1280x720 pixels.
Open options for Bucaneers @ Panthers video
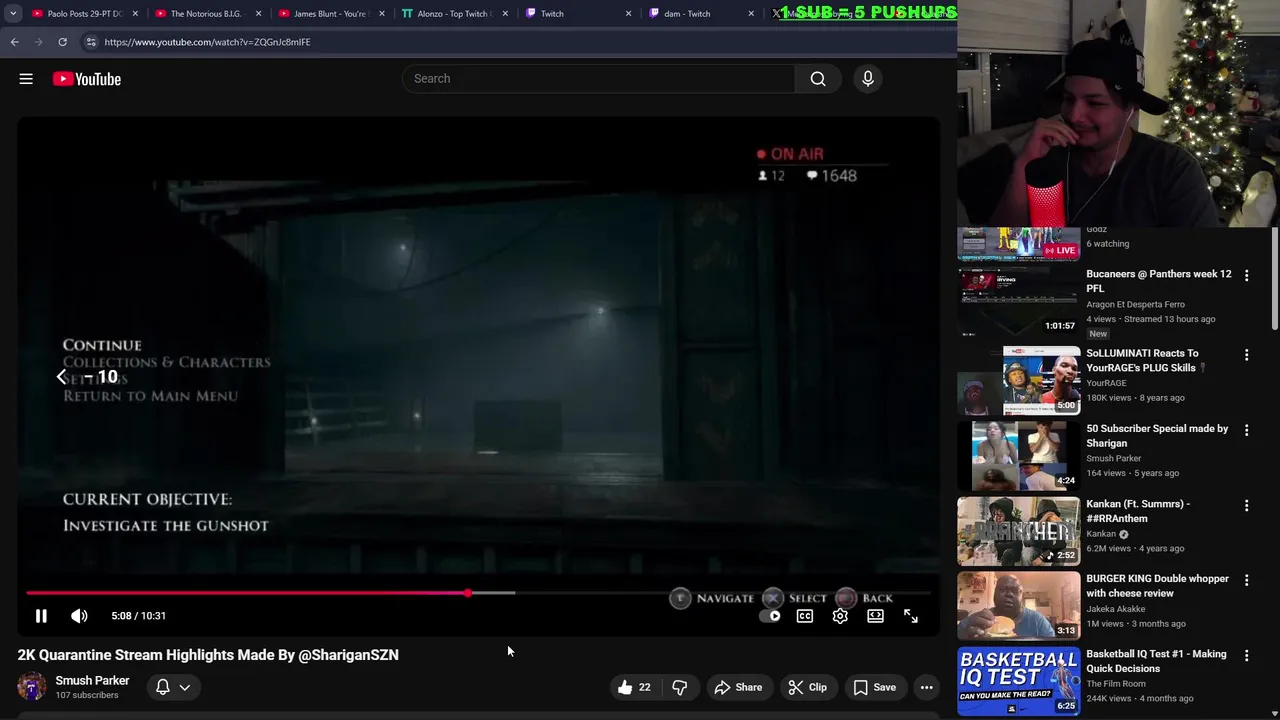[1246, 275]
